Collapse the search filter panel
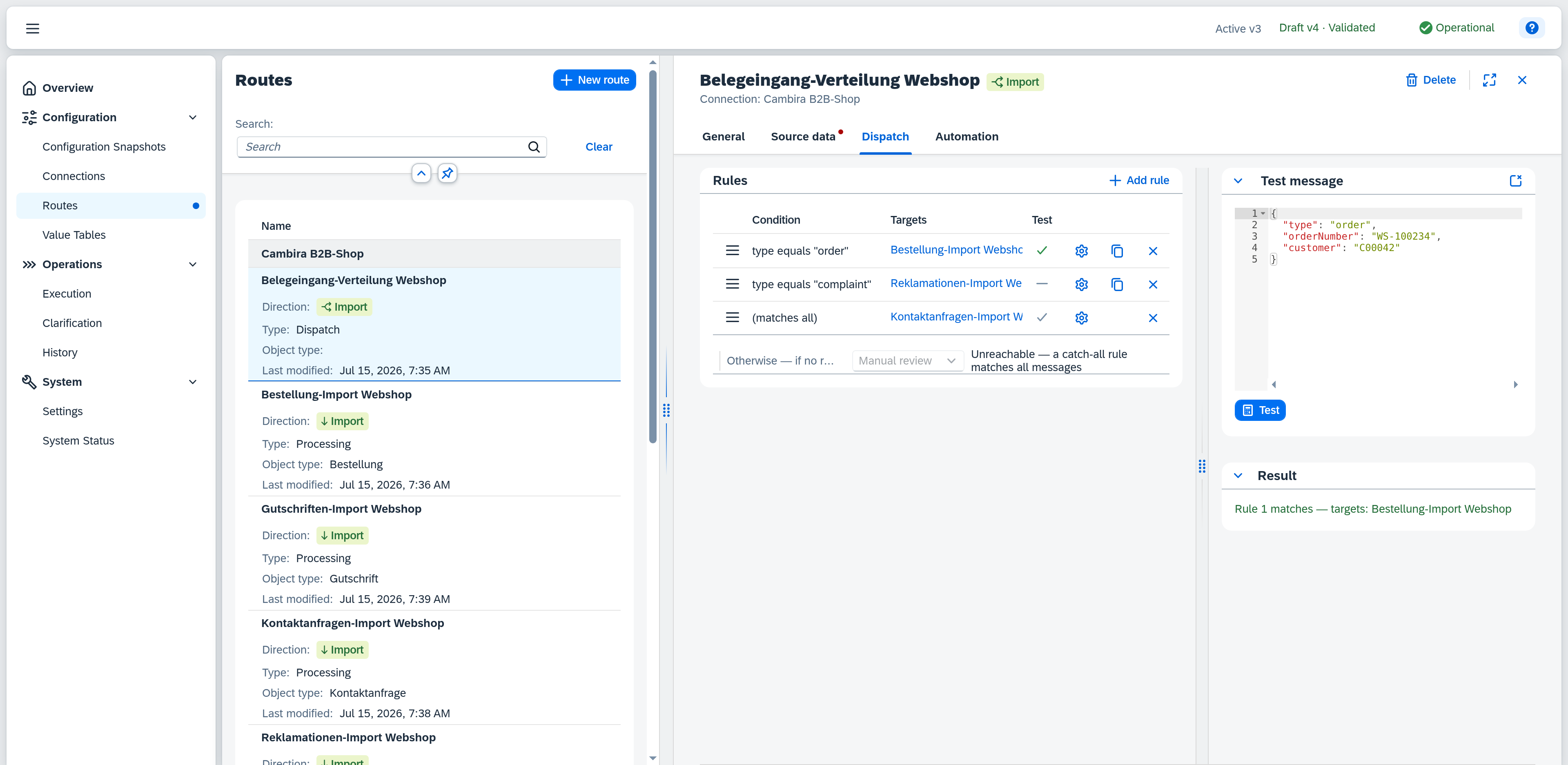Screen dimensions: 1568x765 (421, 173)
